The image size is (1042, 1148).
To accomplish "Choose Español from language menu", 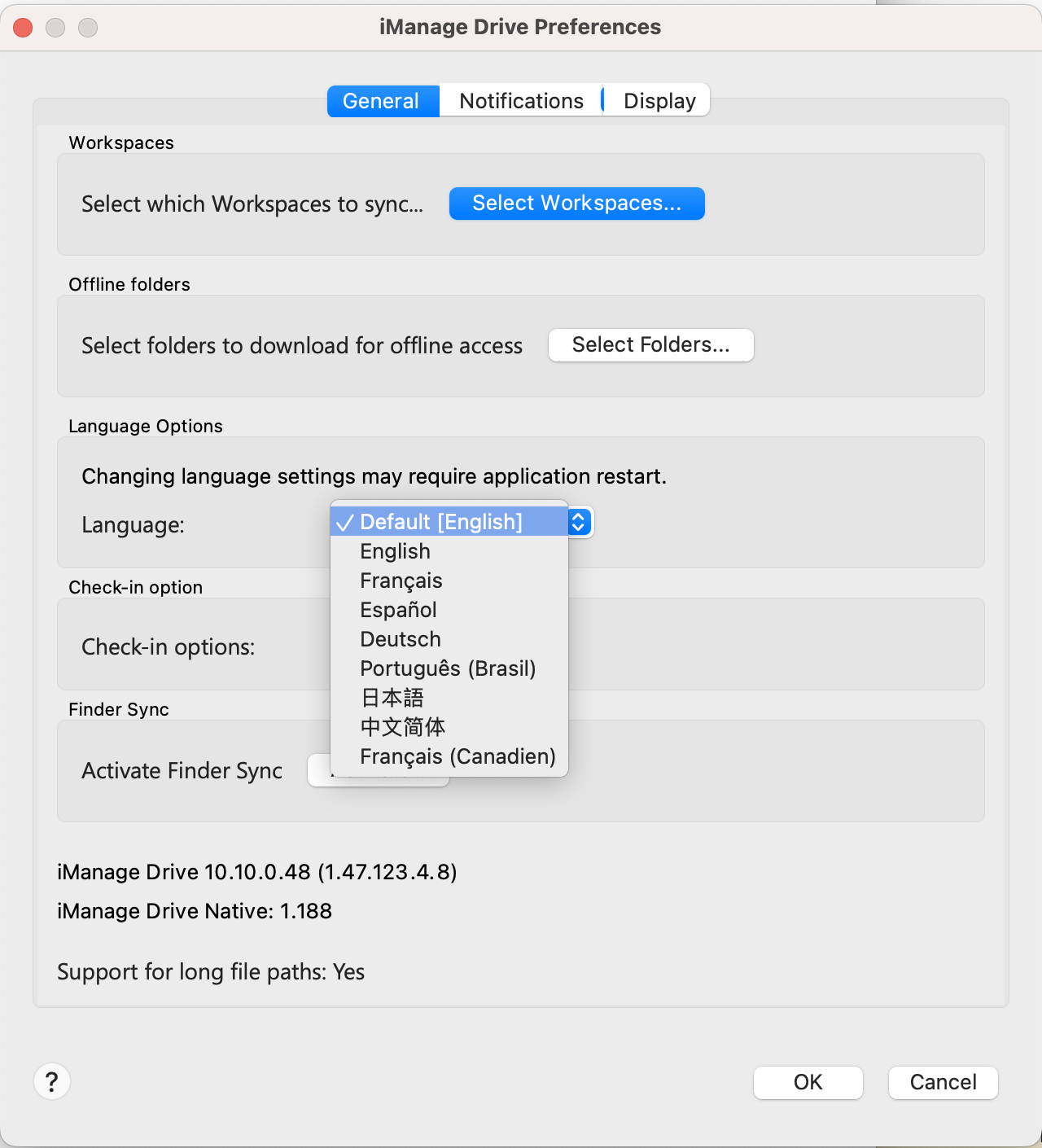I will [x=449, y=610].
